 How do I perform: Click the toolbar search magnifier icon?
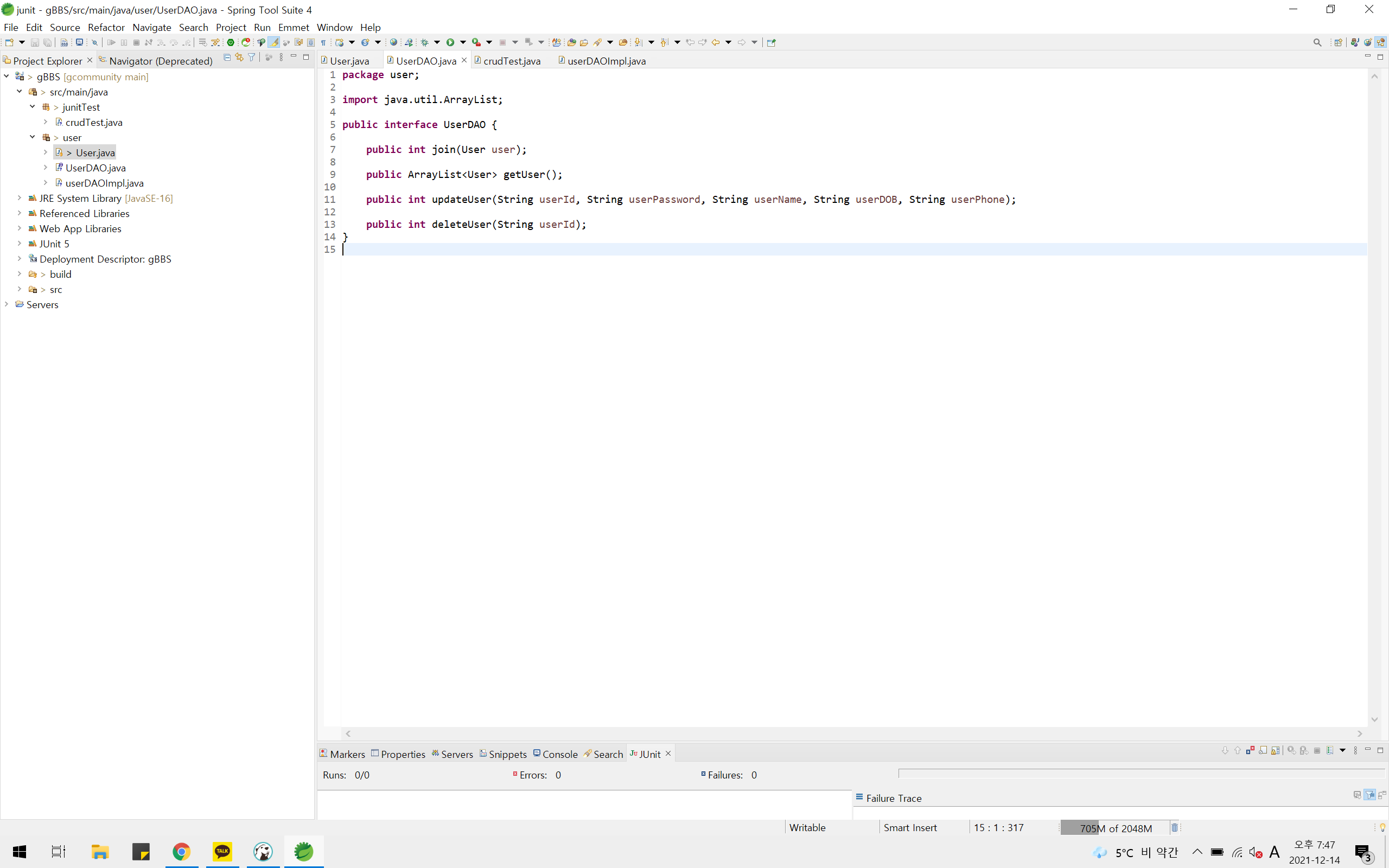pyautogui.click(x=1317, y=42)
